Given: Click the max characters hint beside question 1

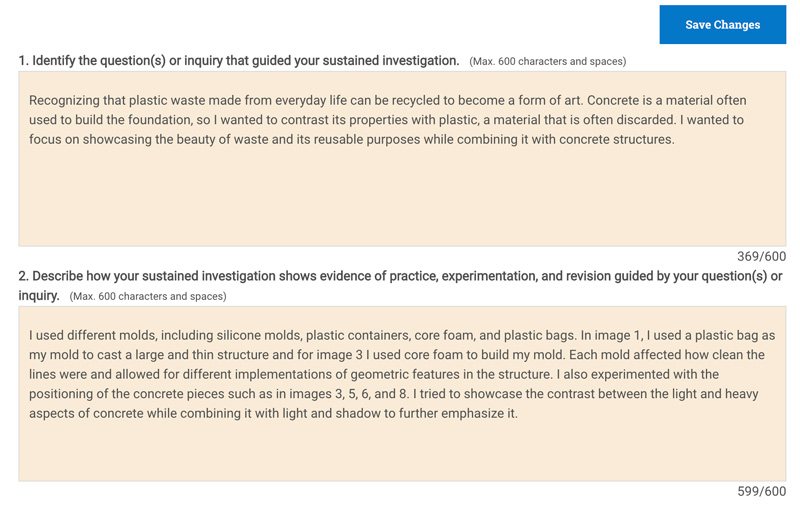Looking at the screenshot, I should (x=547, y=61).
